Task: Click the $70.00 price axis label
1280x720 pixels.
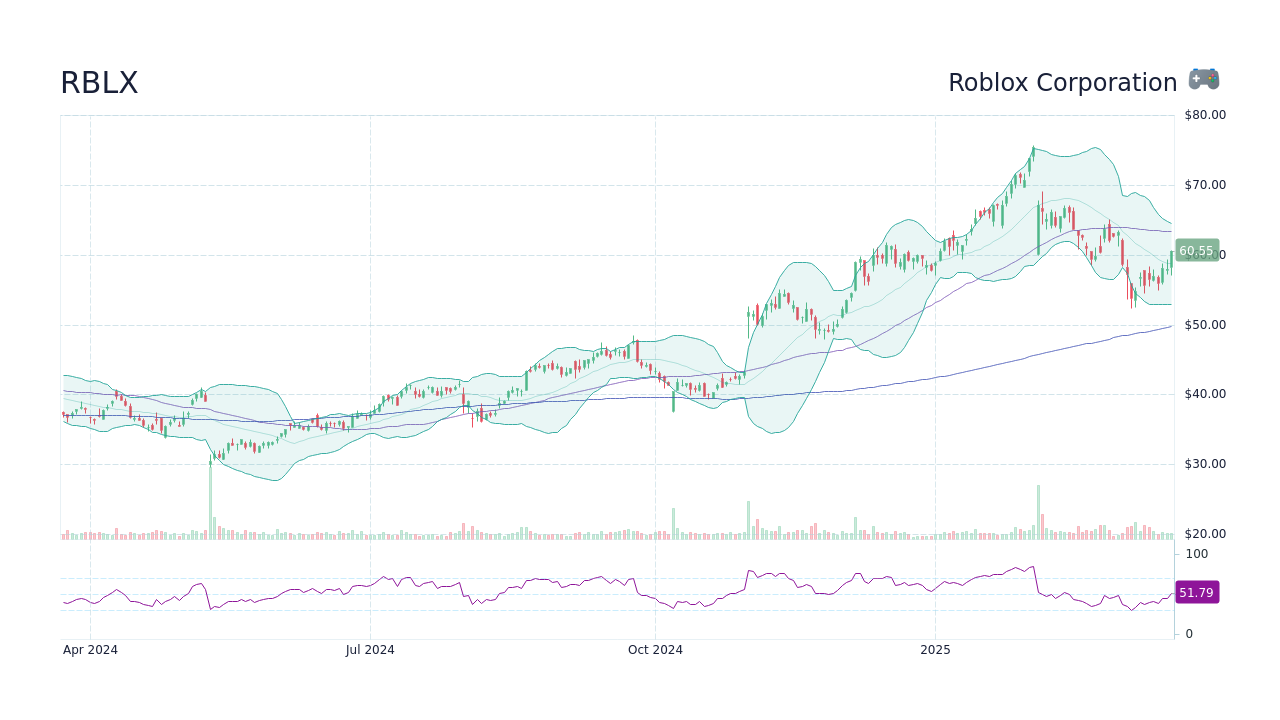Action: 1205,185
